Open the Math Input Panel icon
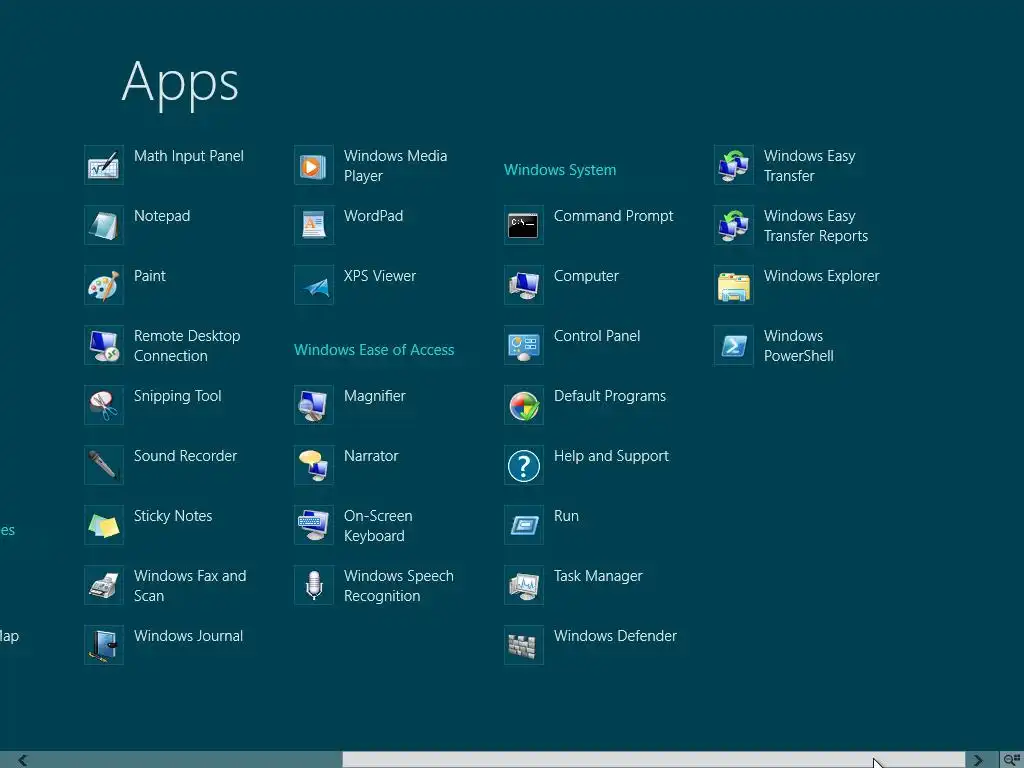 104,165
